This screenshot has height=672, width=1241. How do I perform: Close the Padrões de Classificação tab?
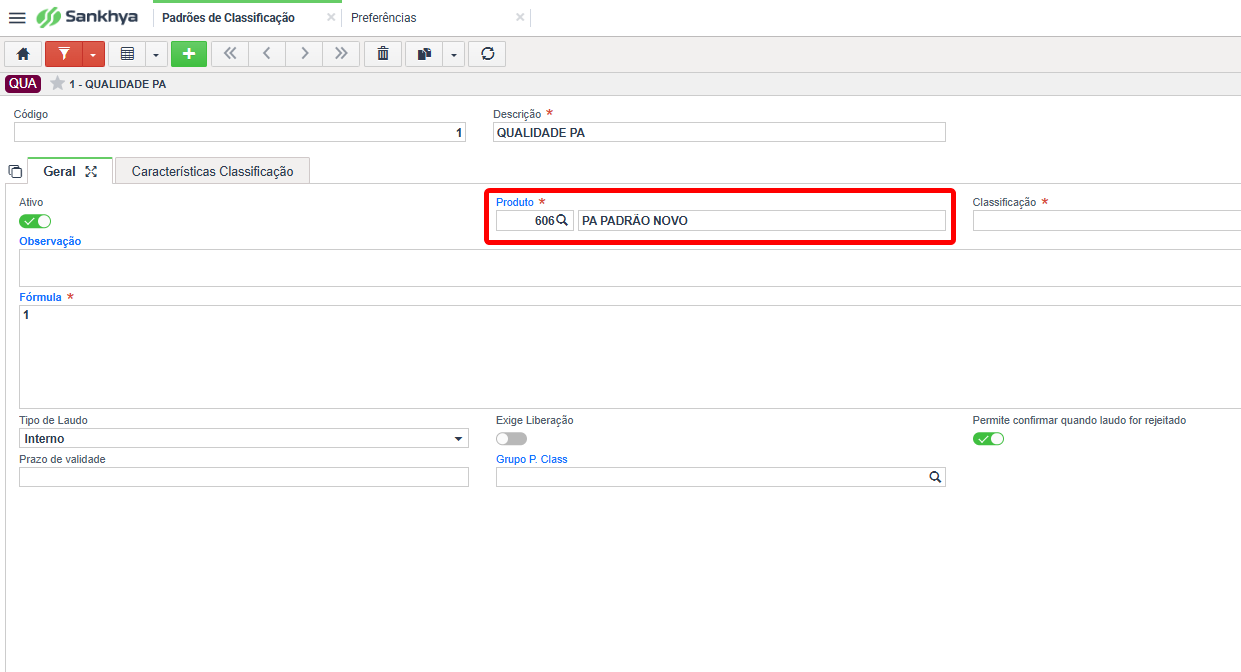tap(331, 18)
